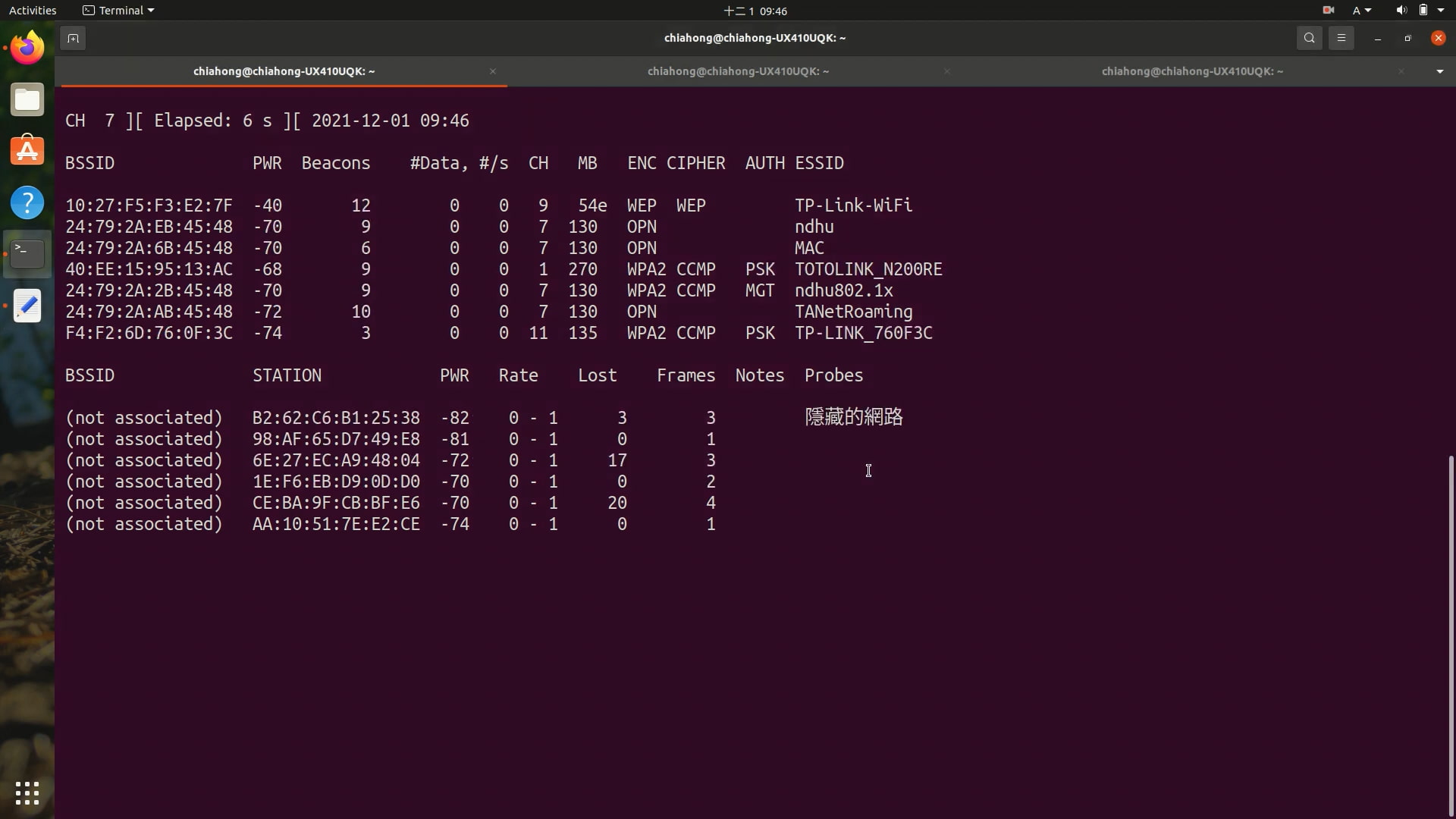Switch to the third terminal tab

(1191, 71)
